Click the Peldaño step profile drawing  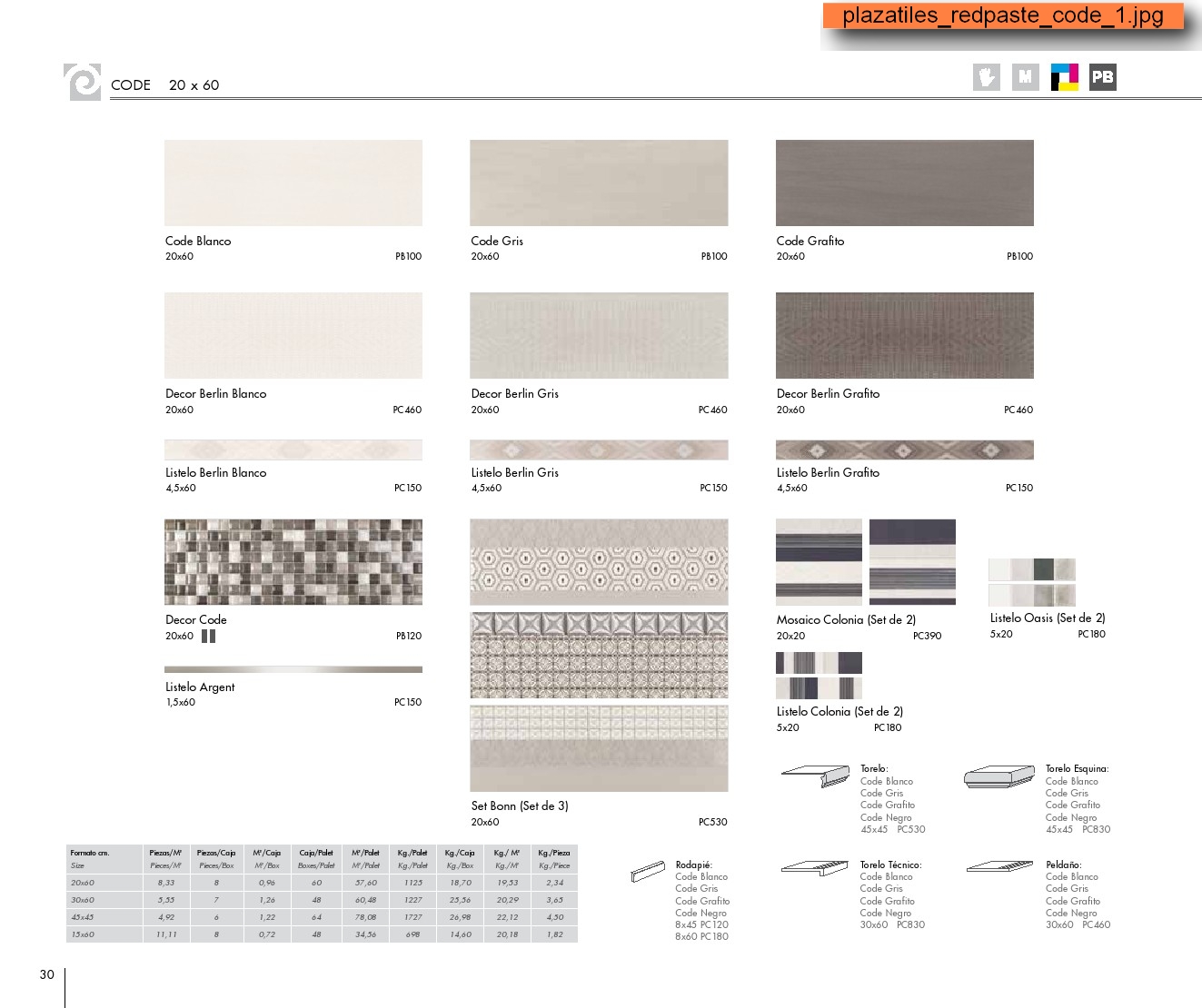click(x=999, y=866)
